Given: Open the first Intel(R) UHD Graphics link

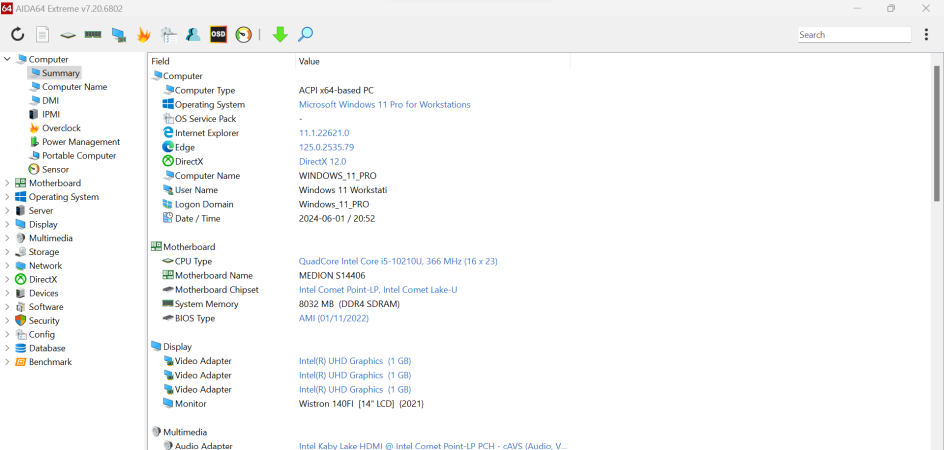Looking at the screenshot, I should 355,361.
